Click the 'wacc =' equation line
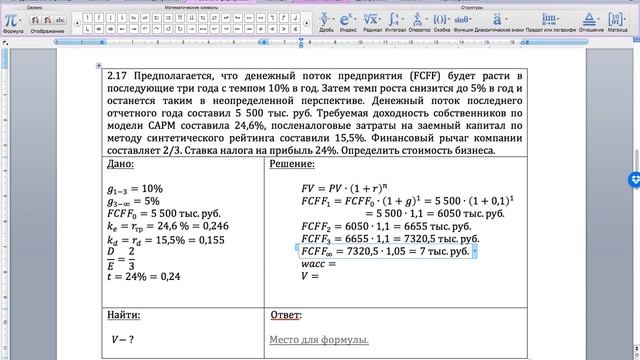Image resolution: width=640 pixels, height=360 pixels. coord(318,264)
